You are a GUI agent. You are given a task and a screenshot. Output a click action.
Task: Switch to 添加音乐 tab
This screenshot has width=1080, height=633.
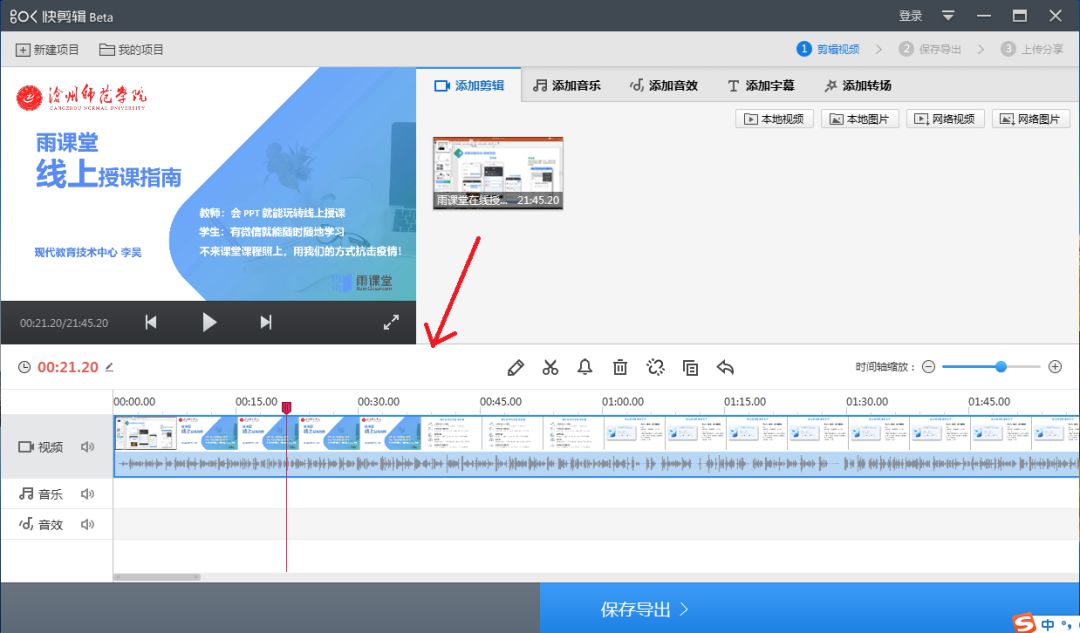click(x=567, y=85)
